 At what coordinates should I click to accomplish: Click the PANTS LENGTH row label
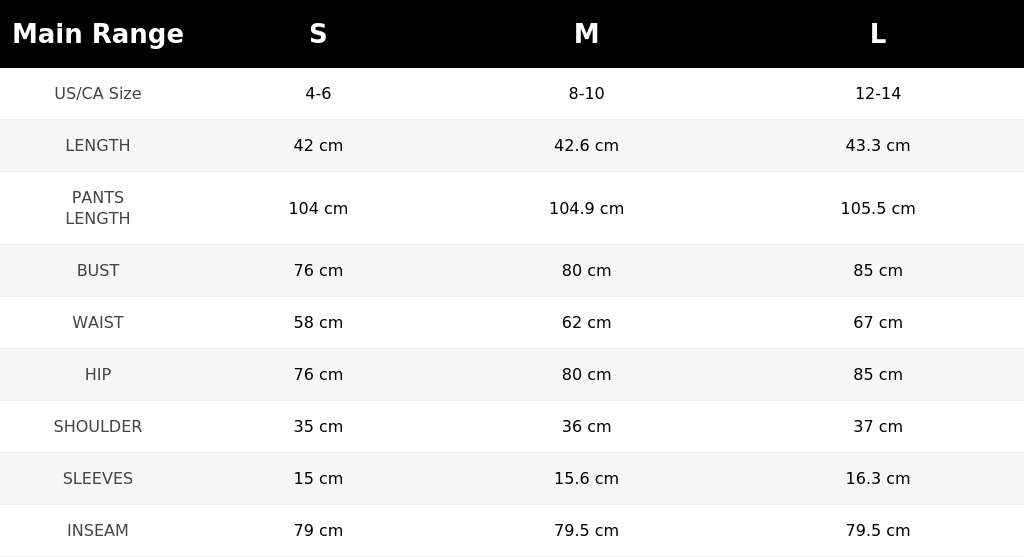[98, 208]
